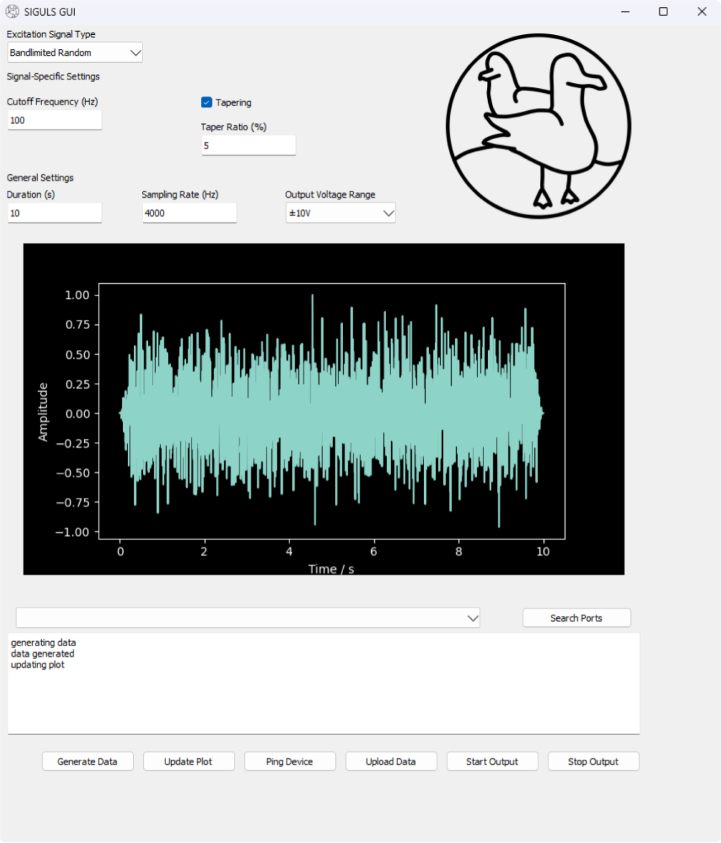
Task: Focus the Cutoff Frequency input field
Action: click(54, 120)
